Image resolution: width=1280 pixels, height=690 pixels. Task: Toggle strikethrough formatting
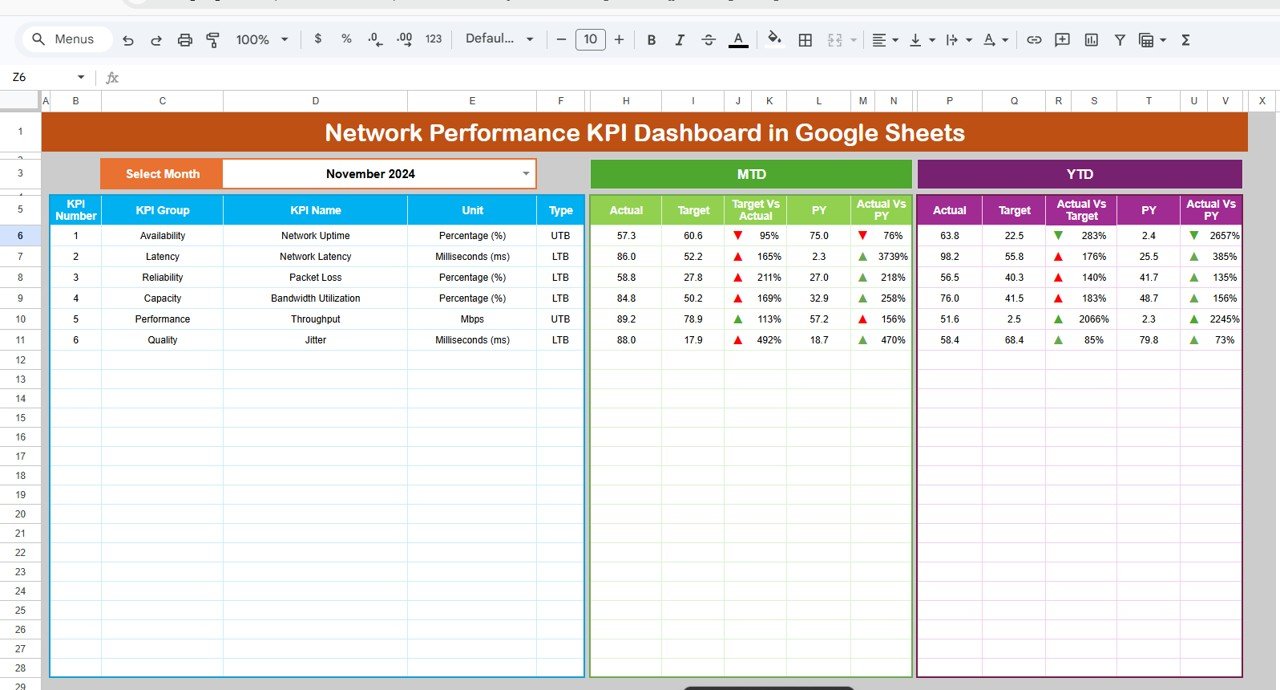[709, 40]
